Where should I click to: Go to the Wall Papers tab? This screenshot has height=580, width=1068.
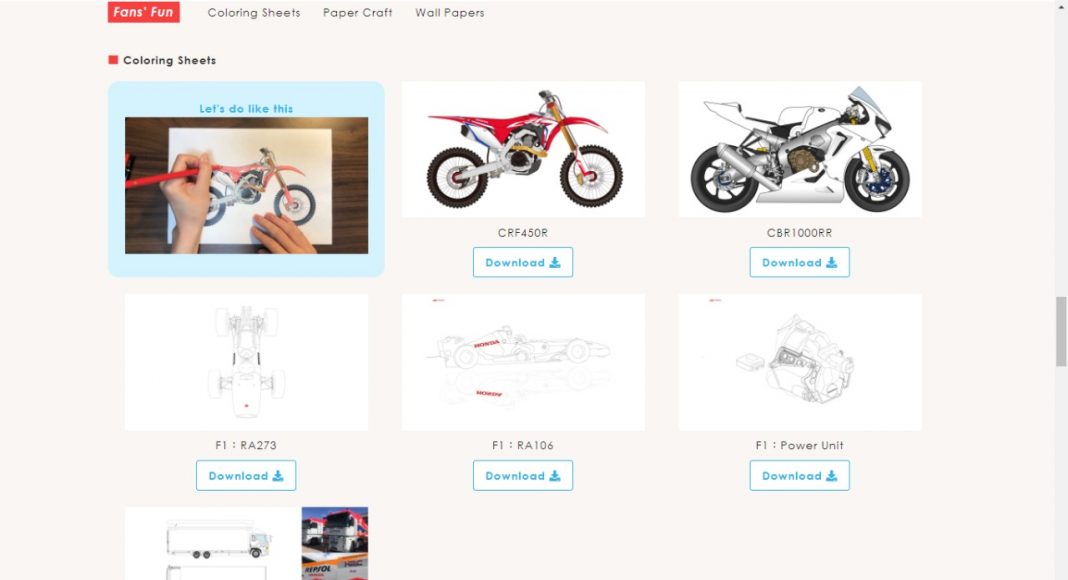450,13
